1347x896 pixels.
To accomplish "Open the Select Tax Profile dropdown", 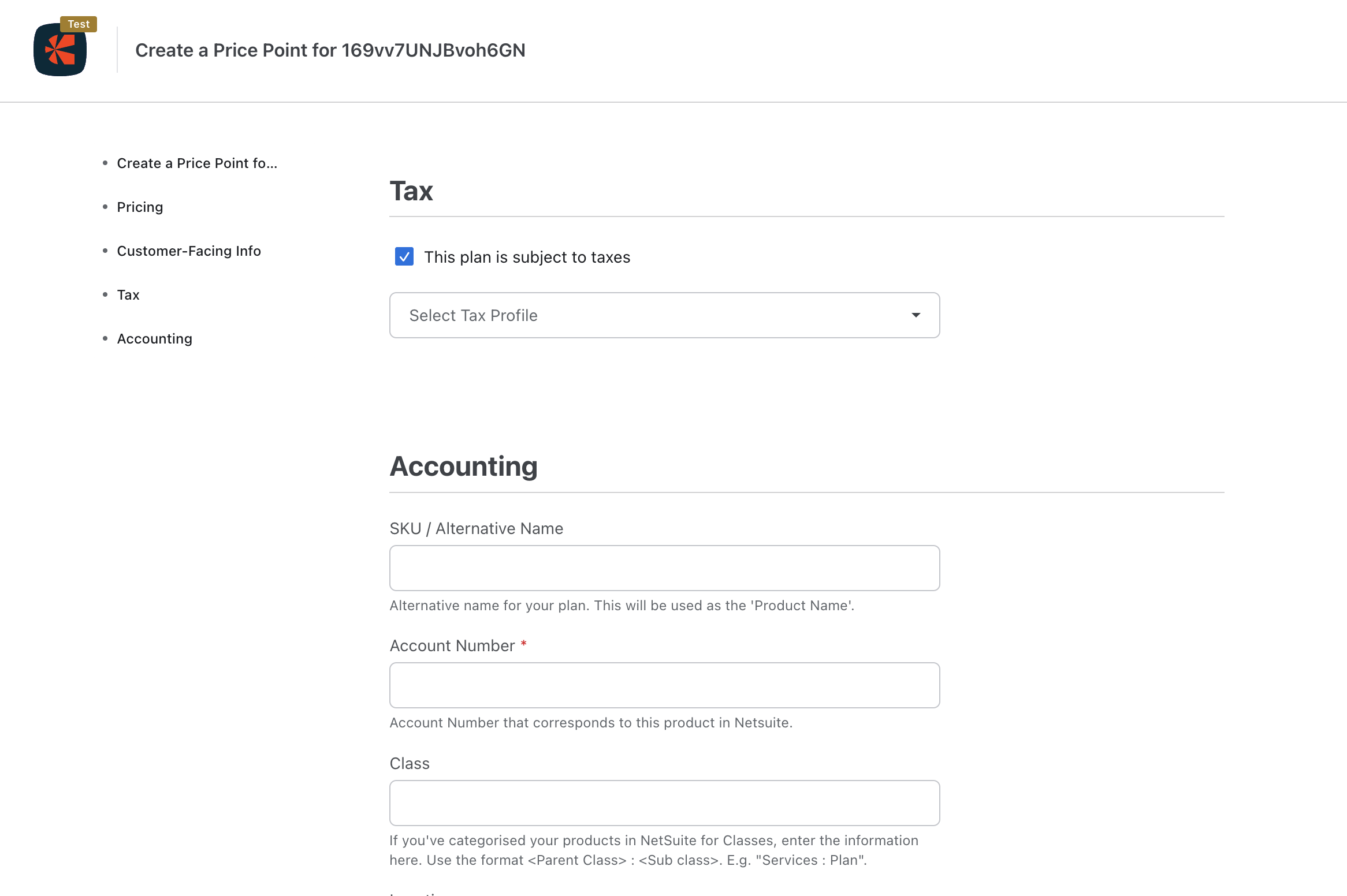I will click(x=664, y=315).
